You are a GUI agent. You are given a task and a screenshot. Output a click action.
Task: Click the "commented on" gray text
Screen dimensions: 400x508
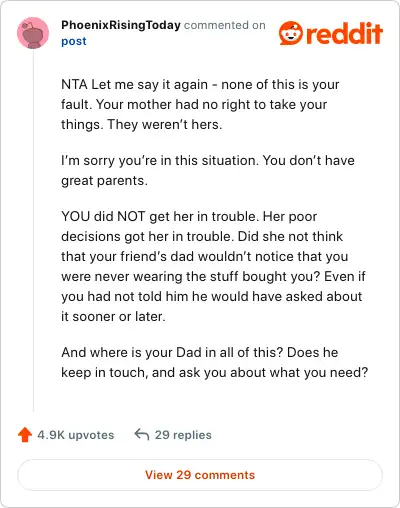coord(225,25)
